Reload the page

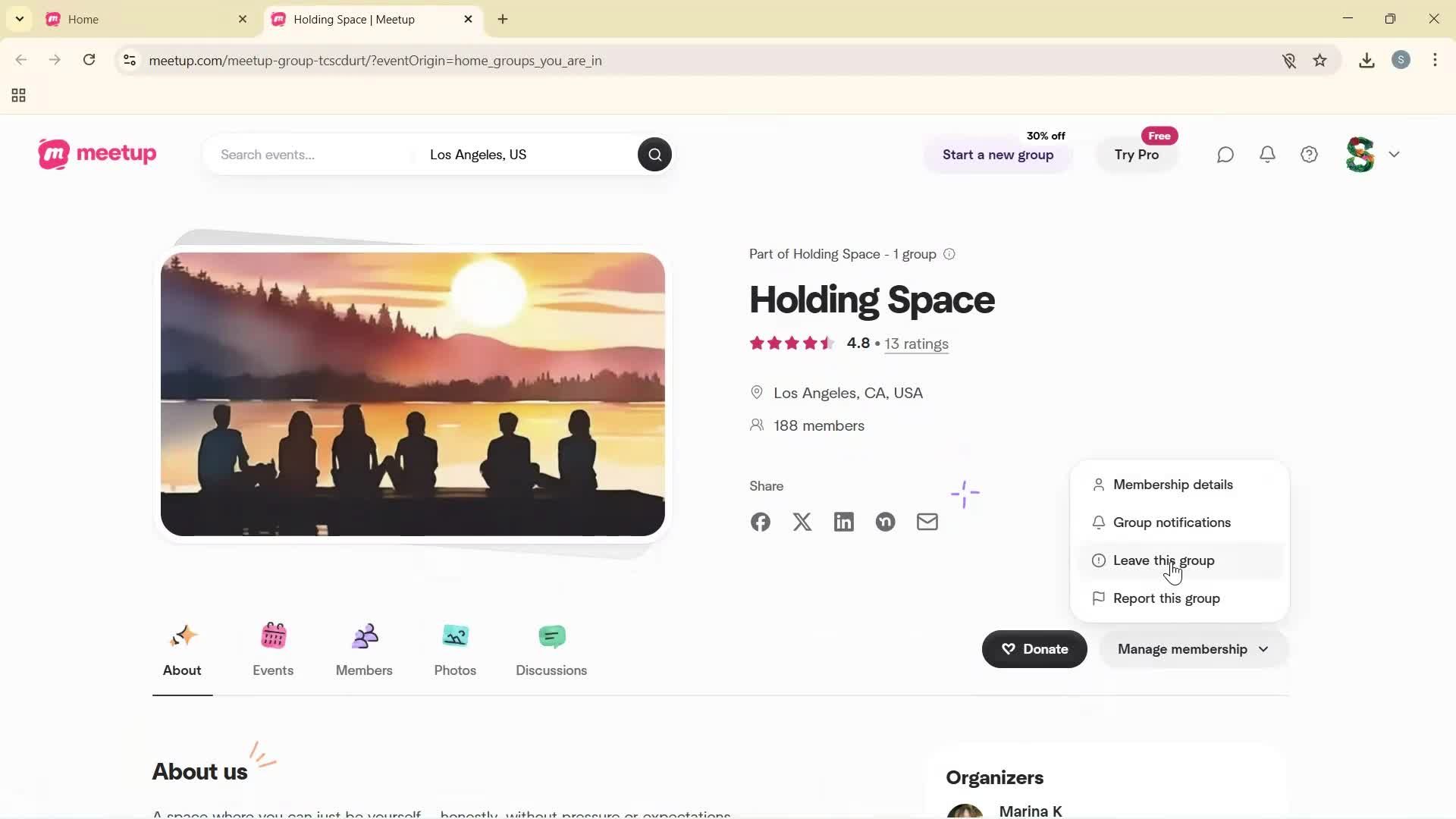click(x=89, y=60)
